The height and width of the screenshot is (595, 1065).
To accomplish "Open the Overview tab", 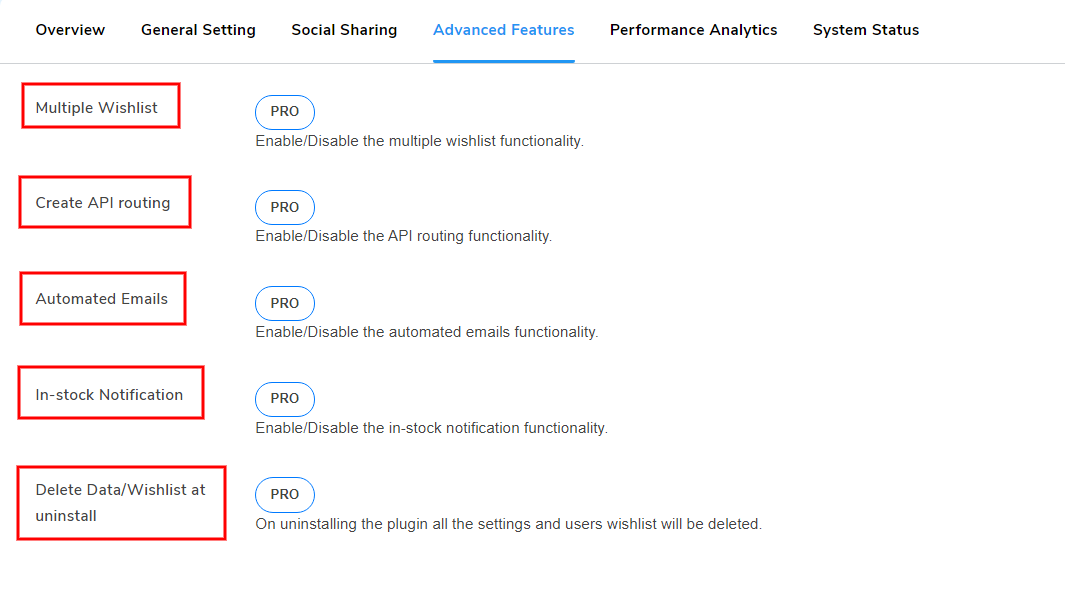I will pos(70,30).
